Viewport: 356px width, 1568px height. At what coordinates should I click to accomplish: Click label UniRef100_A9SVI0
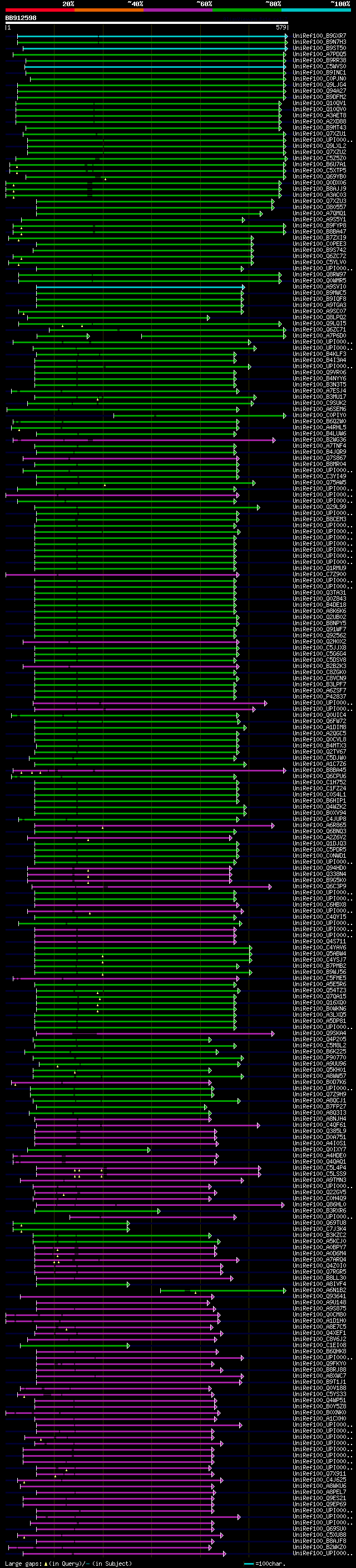[319, 286]
